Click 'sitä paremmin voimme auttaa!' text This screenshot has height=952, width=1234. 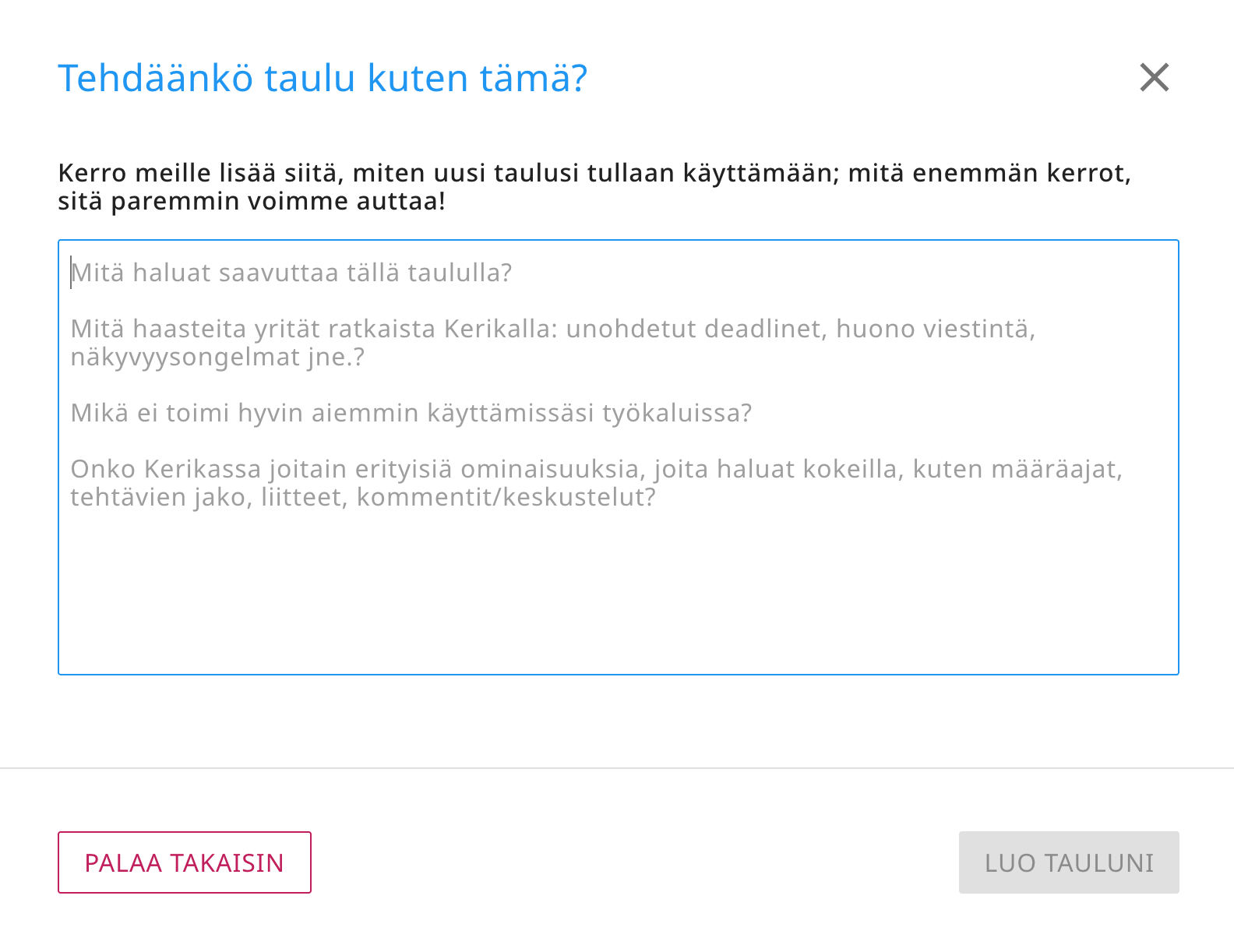(252, 201)
